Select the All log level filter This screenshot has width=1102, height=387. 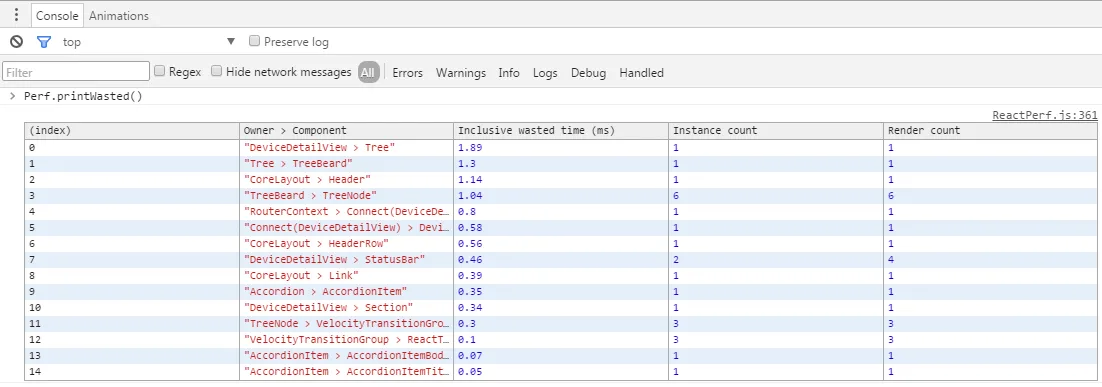click(x=369, y=72)
